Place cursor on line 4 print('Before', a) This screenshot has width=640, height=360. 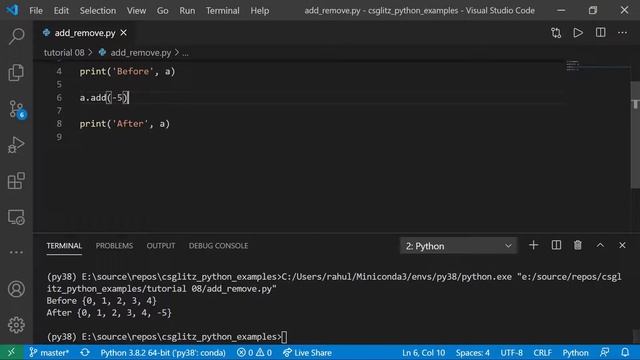point(127,71)
